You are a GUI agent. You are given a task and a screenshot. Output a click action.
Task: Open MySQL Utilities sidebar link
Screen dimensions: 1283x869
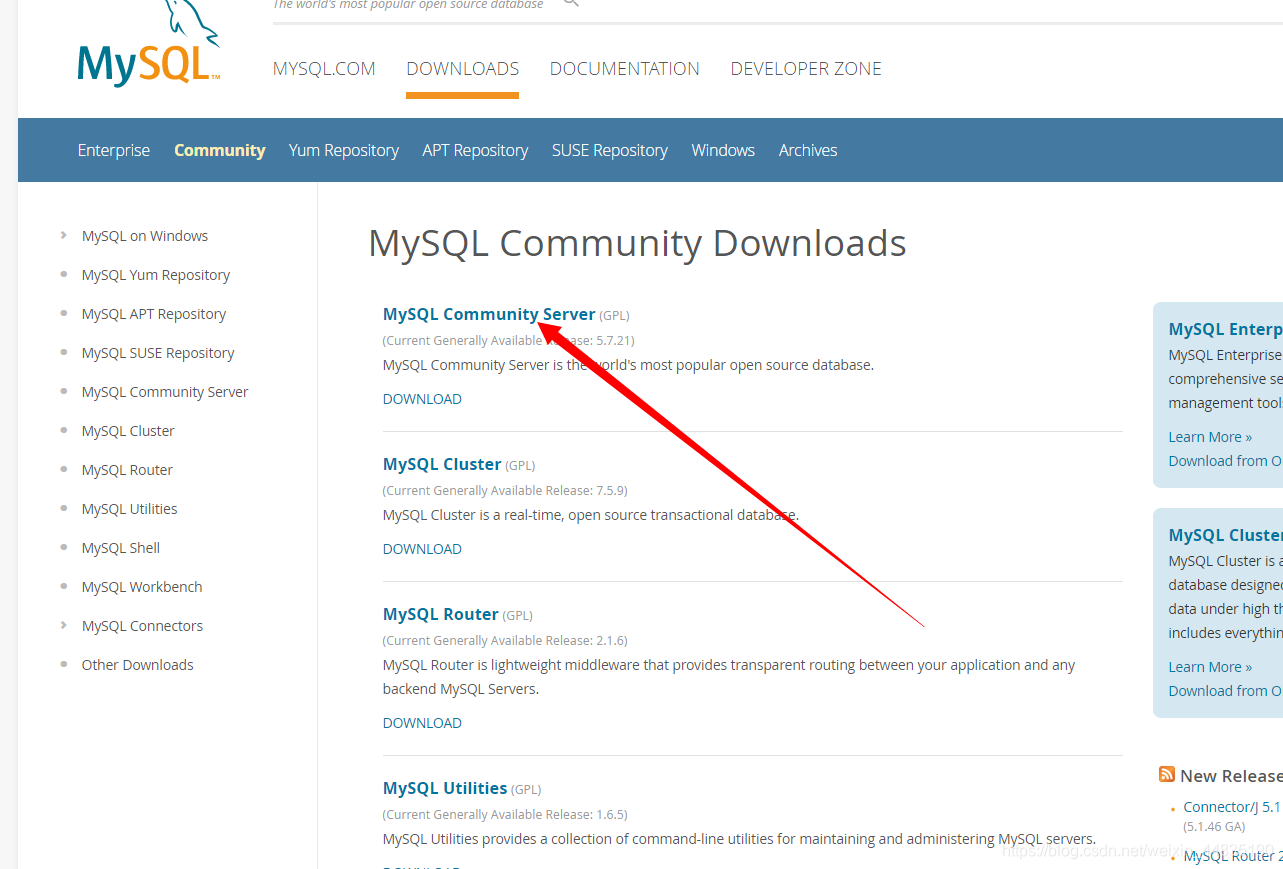[130, 509]
